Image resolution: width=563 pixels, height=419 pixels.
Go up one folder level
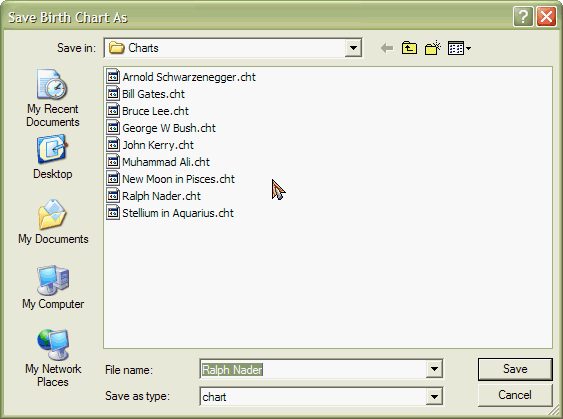(409, 48)
